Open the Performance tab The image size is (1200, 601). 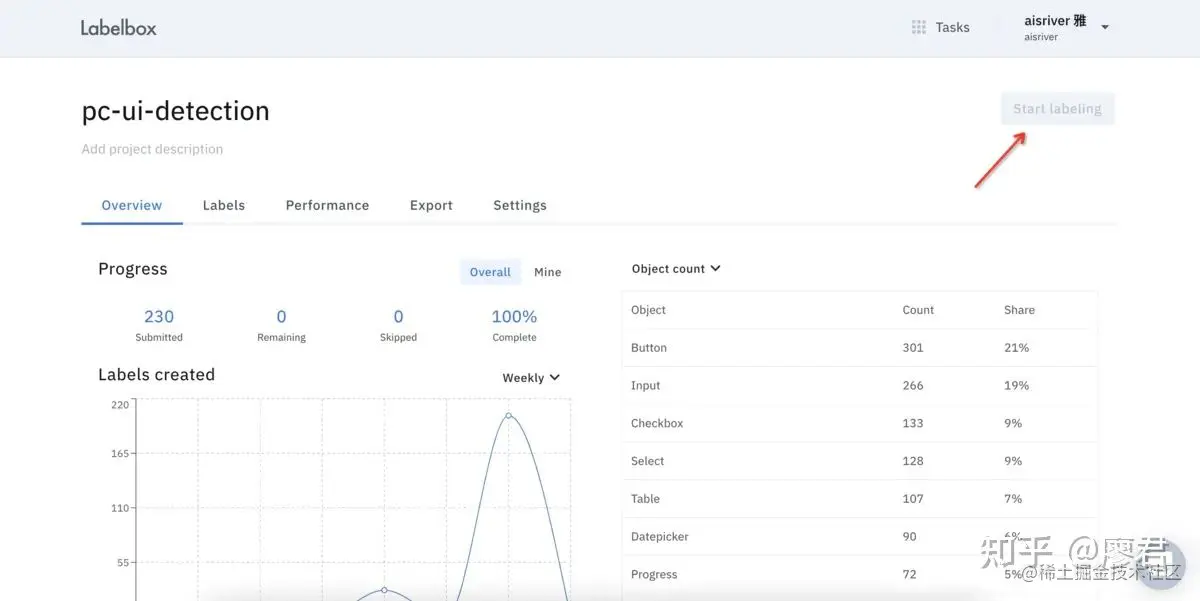327,205
